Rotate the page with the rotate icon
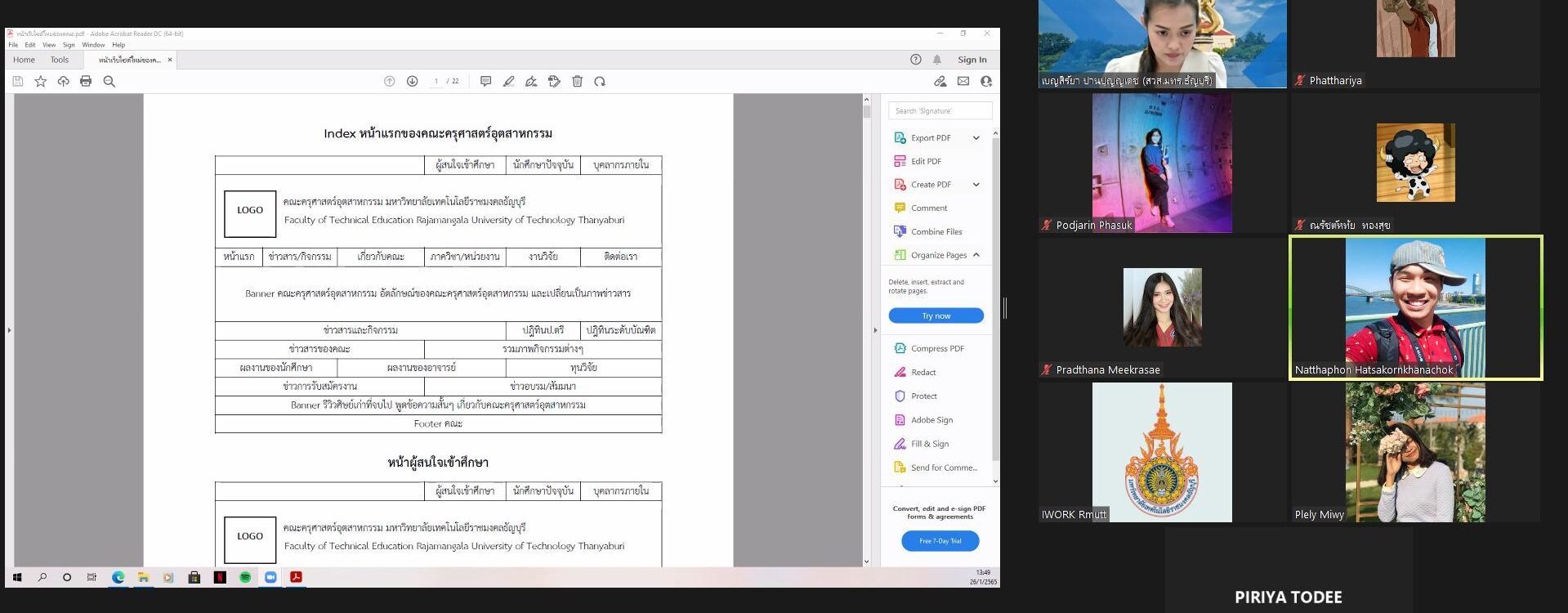Image resolution: width=1568 pixels, height=613 pixels. point(600,81)
